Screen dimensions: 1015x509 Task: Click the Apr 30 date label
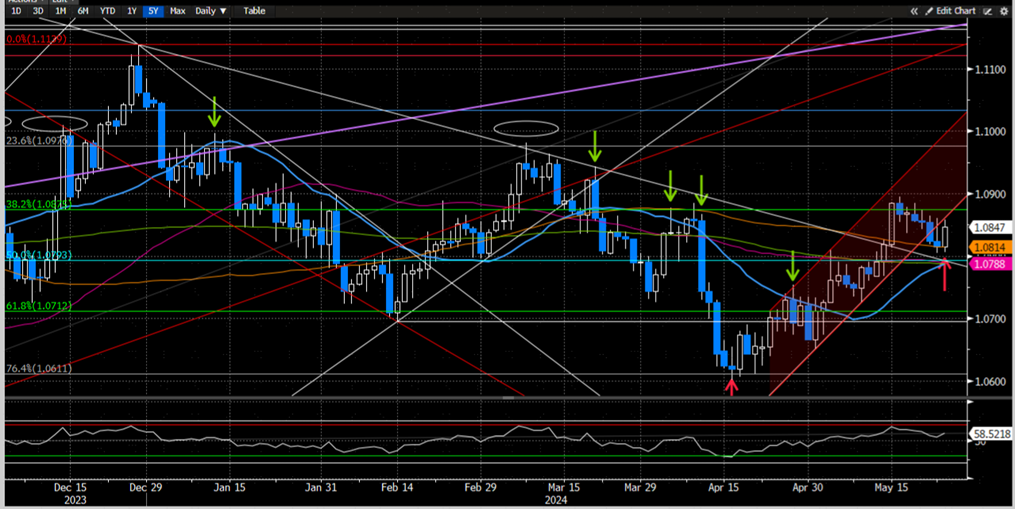pos(807,487)
